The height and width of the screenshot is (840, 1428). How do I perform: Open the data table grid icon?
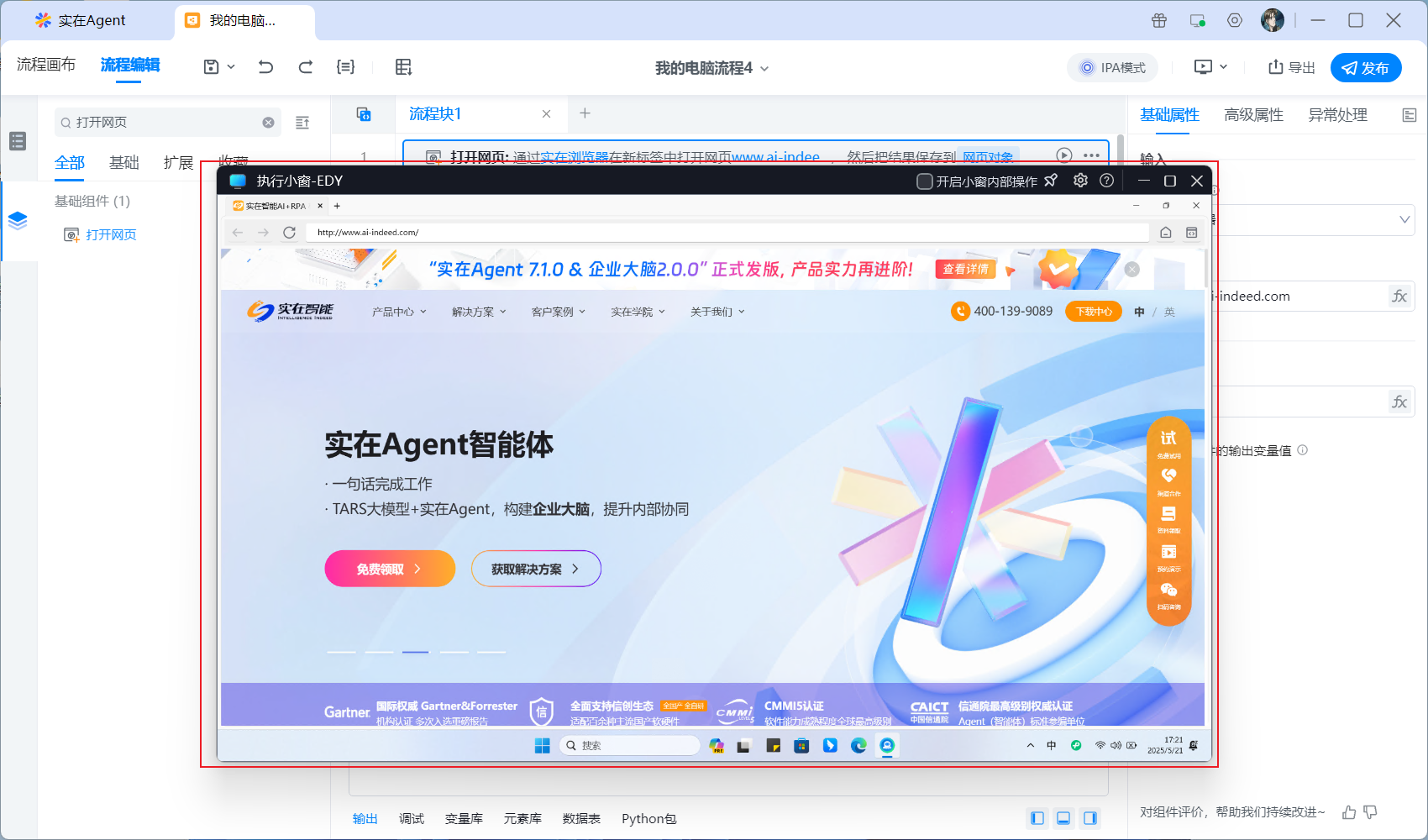(x=403, y=67)
